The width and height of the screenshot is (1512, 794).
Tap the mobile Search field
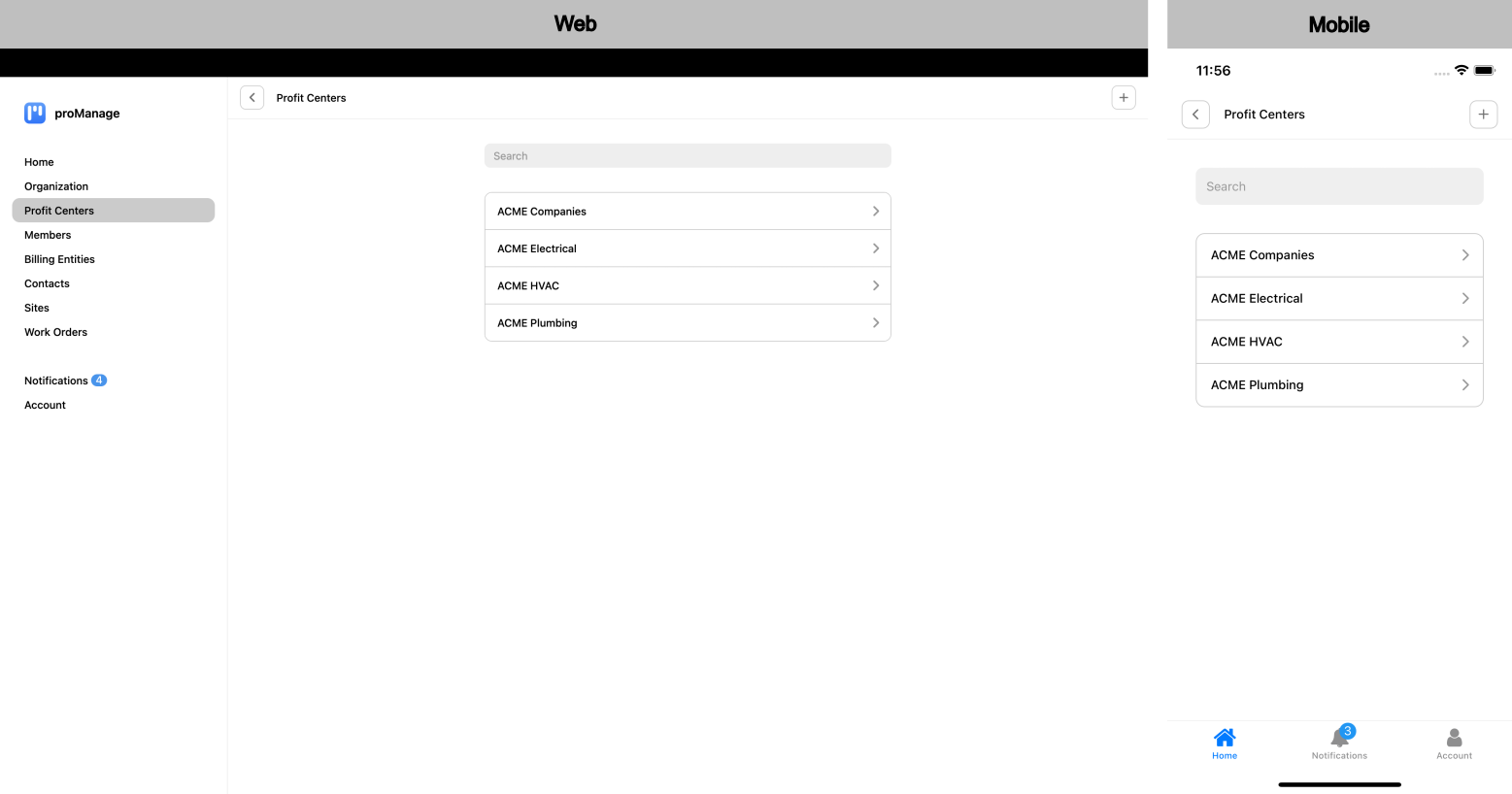tap(1339, 186)
